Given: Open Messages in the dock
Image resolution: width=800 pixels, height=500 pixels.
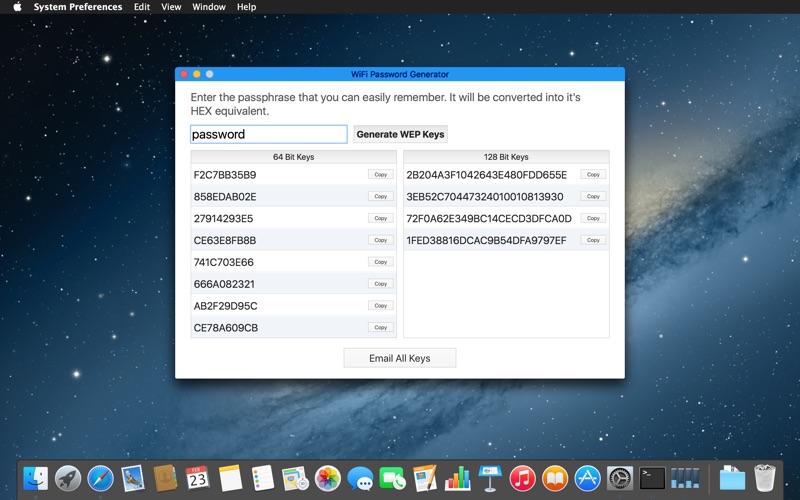Looking at the screenshot, I should tap(360, 479).
